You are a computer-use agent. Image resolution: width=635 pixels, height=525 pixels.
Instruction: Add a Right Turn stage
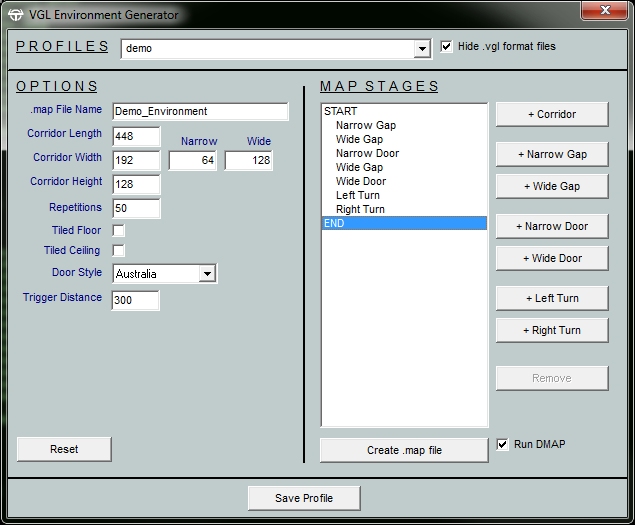(552, 330)
